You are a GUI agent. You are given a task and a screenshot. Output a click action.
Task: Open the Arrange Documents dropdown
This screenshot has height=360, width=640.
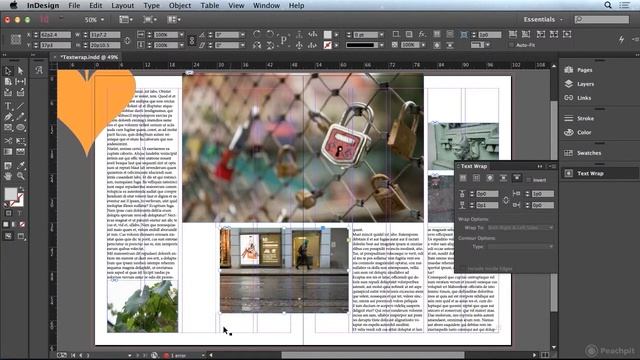pos(174,20)
